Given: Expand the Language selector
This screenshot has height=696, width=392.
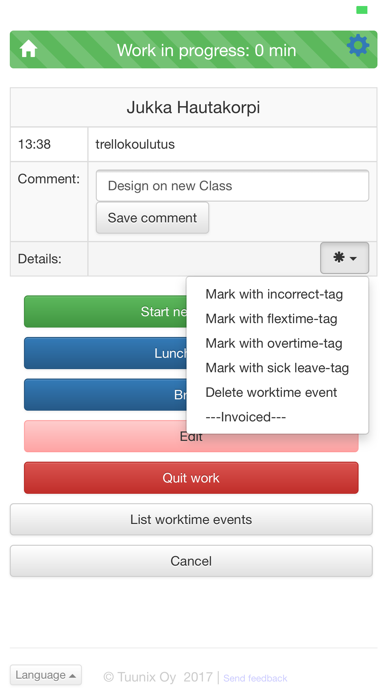Looking at the screenshot, I should tap(46, 675).
